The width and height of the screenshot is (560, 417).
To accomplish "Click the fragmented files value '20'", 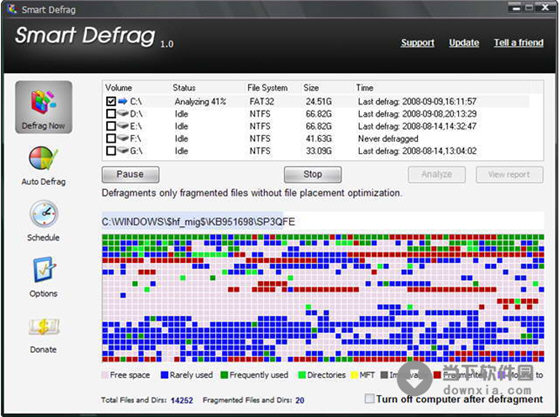I will click(300, 400).
